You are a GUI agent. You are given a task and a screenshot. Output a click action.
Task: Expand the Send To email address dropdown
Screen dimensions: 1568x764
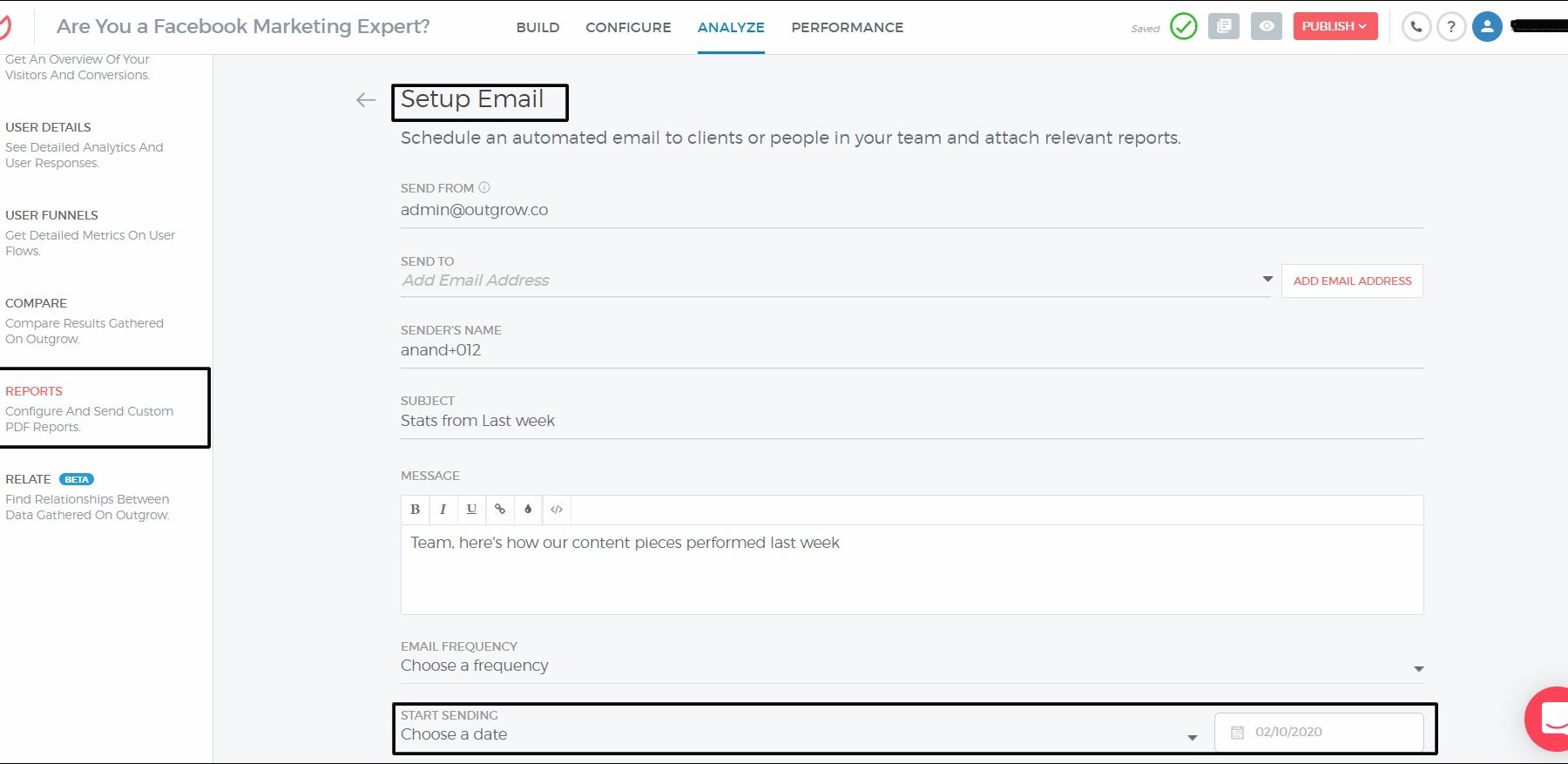click(1267, 280)
